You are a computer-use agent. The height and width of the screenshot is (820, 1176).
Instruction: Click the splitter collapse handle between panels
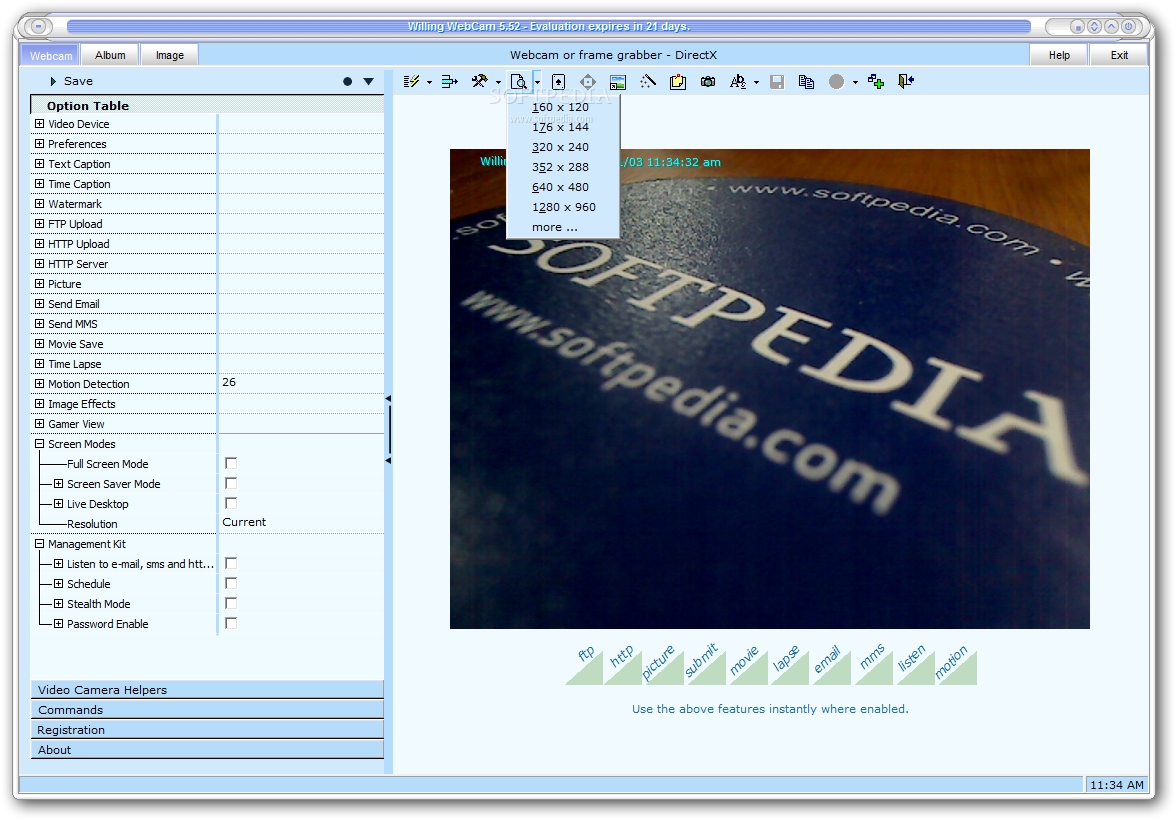[388, 429]
